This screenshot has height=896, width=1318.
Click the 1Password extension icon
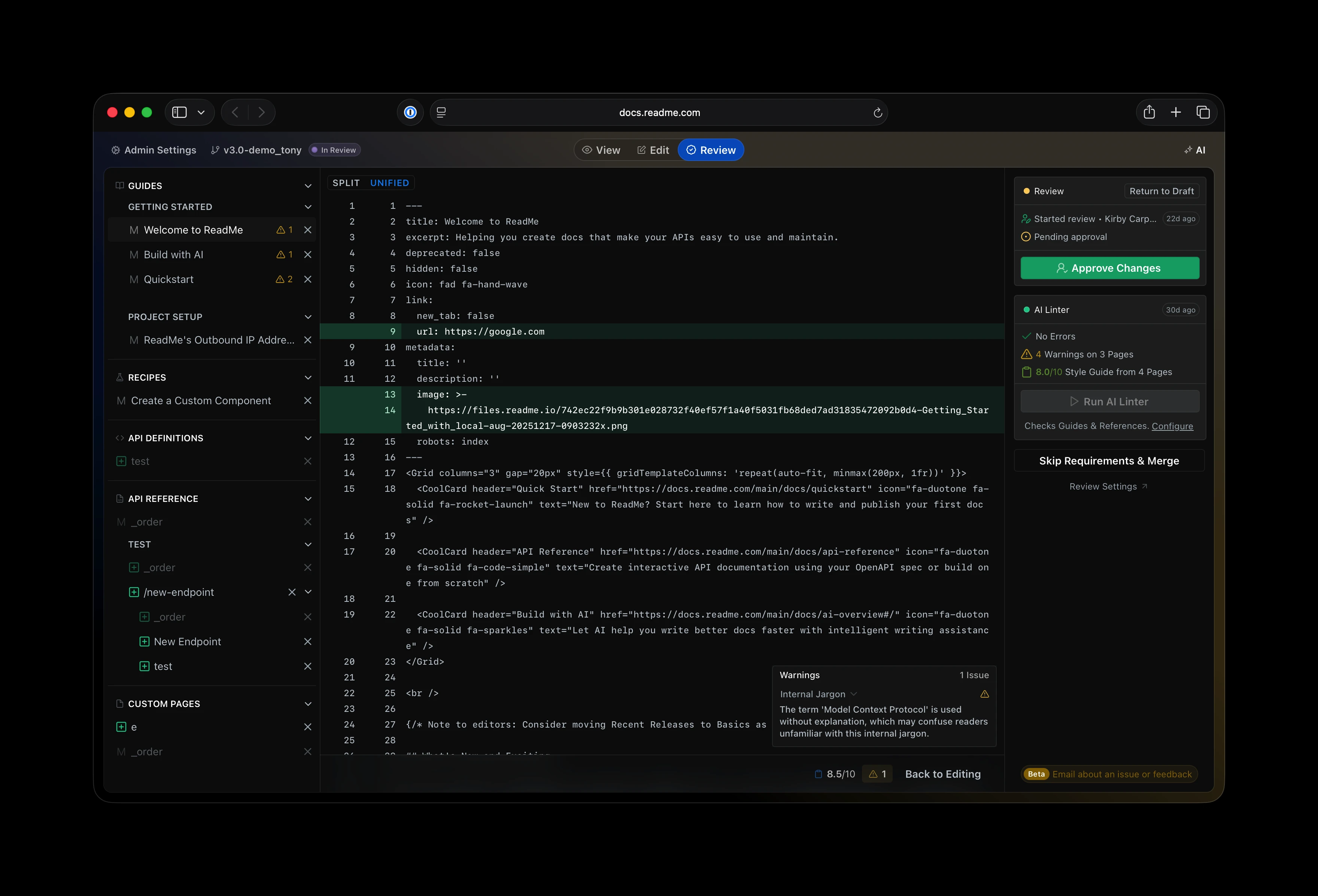[410, 112]
